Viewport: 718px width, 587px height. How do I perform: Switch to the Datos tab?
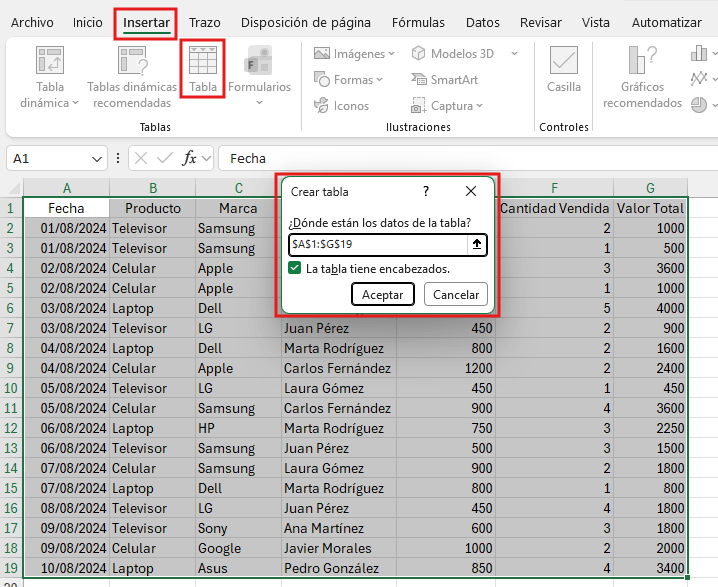[483, 22]
